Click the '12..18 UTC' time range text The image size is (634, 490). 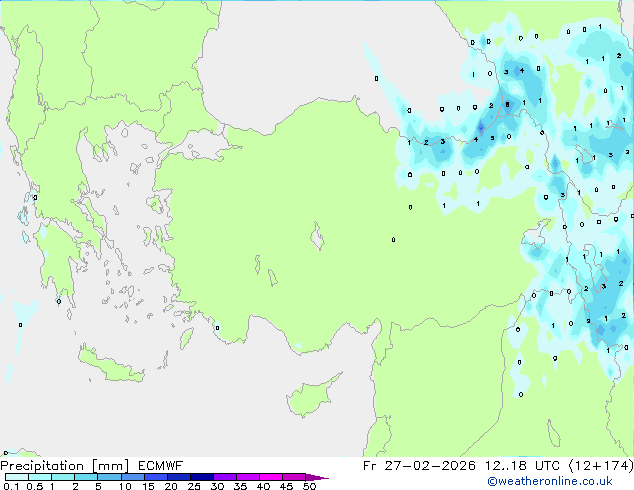(x=522, y=466)
